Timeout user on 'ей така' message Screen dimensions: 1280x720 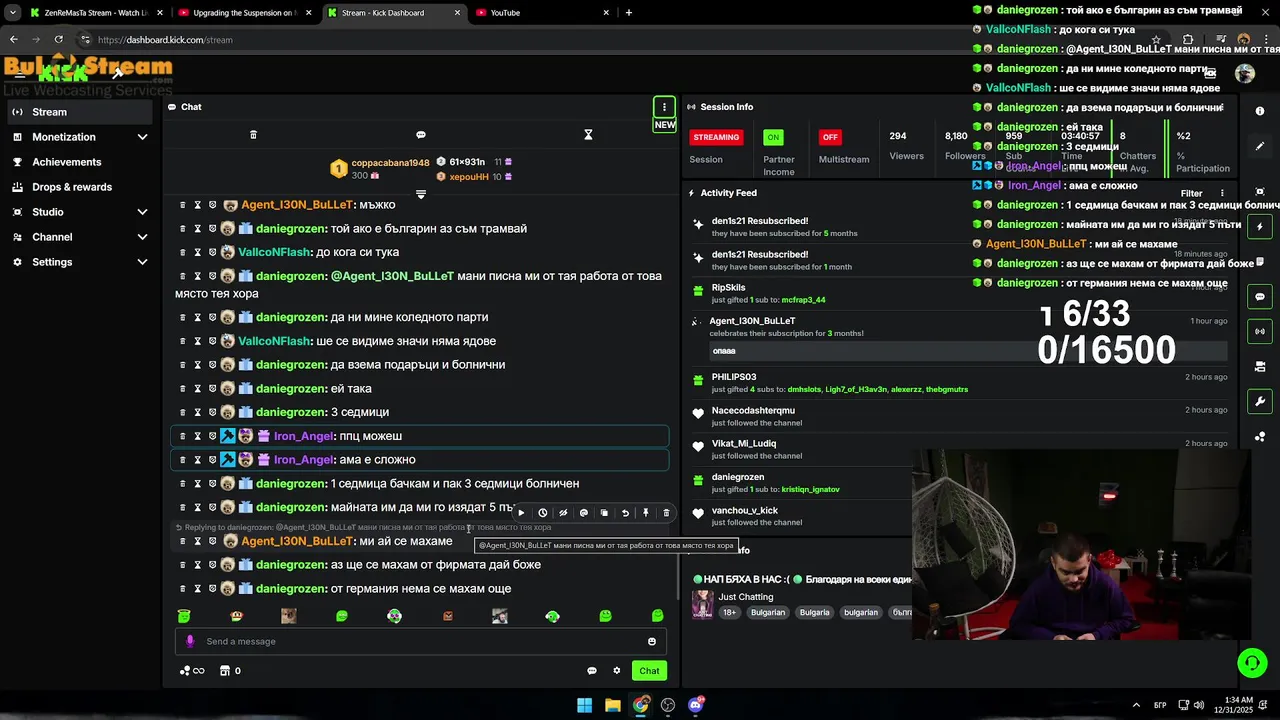pyautogui.click(x=197, y=389)
